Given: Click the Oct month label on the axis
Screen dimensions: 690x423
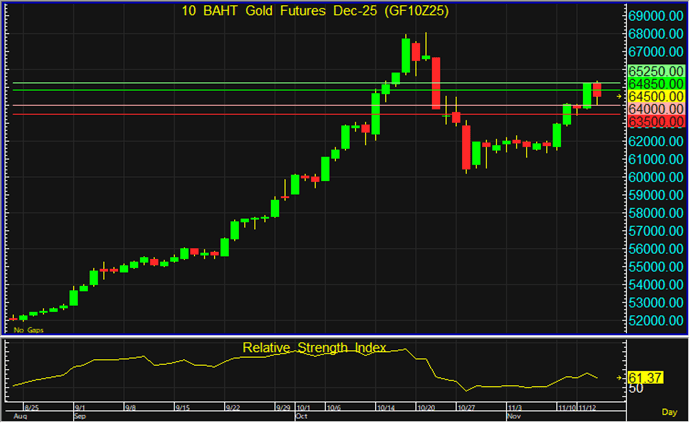Looking at the screenshot, I should [301, 416].
